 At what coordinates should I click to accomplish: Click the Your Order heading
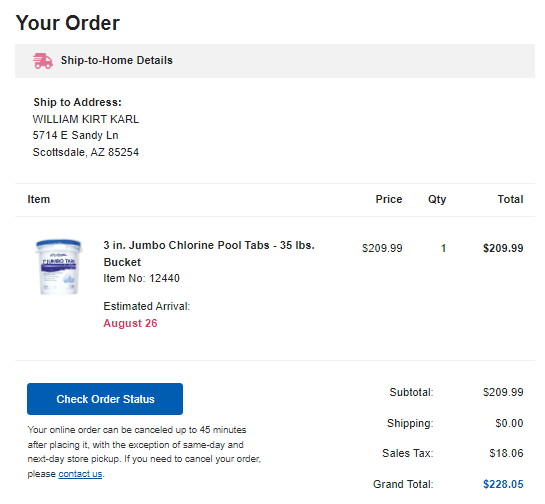click(68, 23)
